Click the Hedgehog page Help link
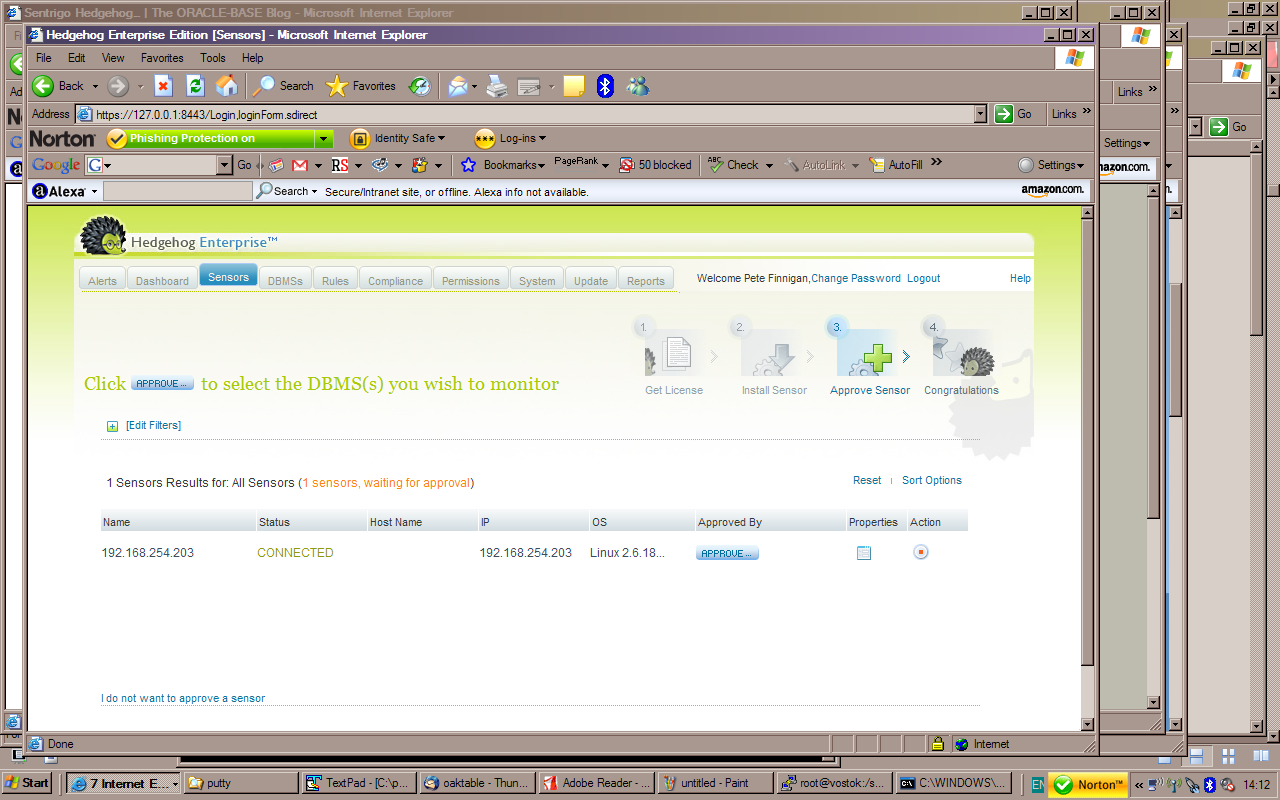Viewport: 1280px width, 800px height. [1020, 278]
